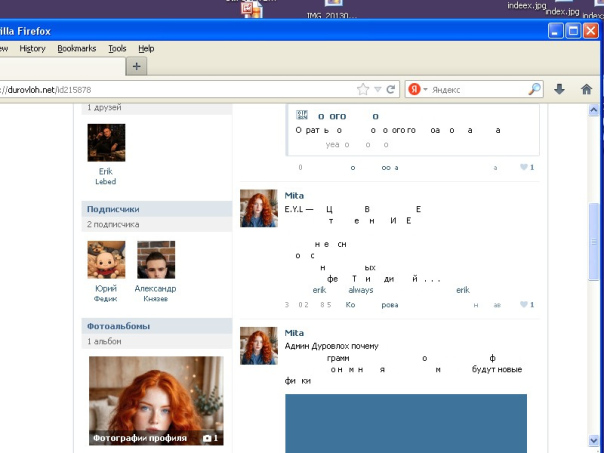The height and width of the screenshot is (453, 604).
Task: Open the Help menu
Action: [146, 49]
